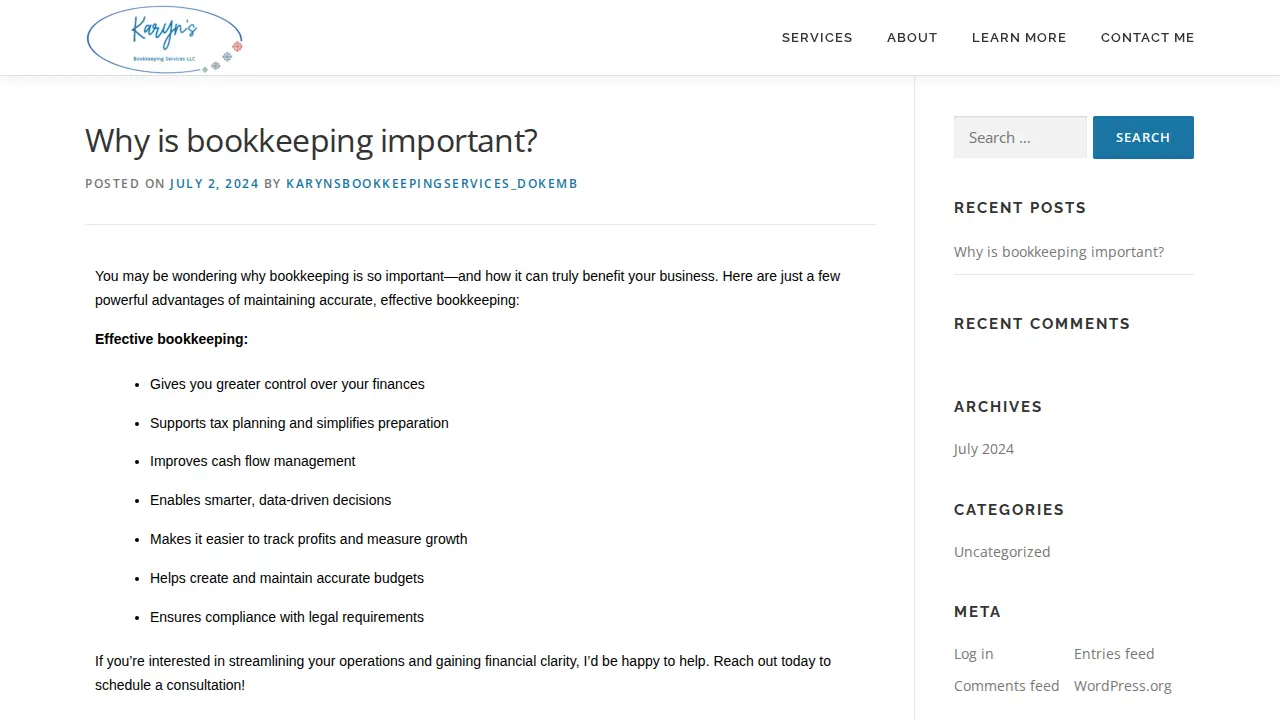Open the Services menu item

(x=817, y=37)
